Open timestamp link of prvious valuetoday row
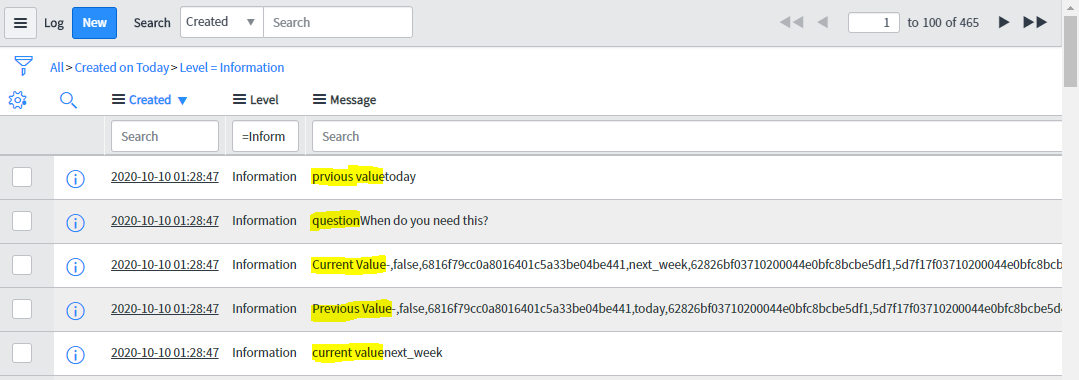This screenshot has height=380, width=1079. click(x=165, y=177)
